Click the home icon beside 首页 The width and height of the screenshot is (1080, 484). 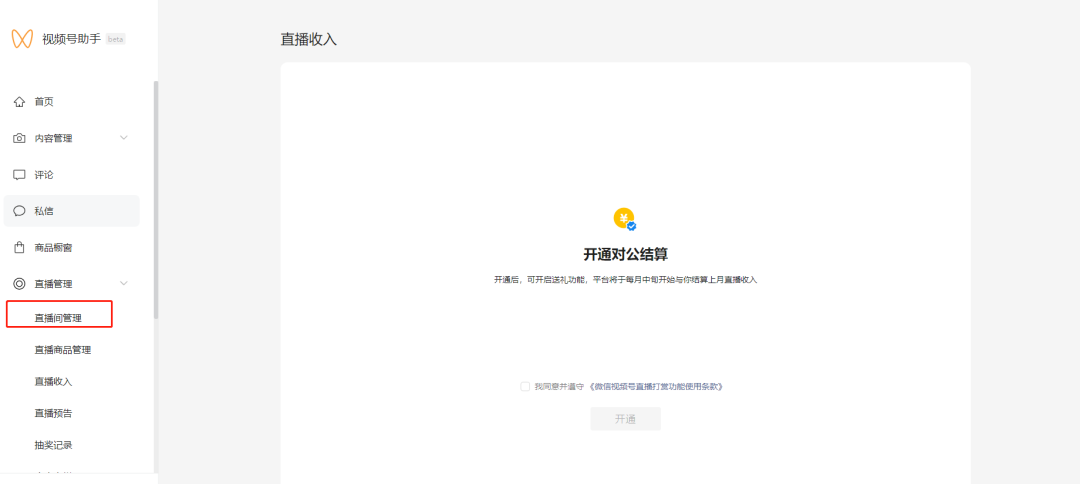point(19,102)
